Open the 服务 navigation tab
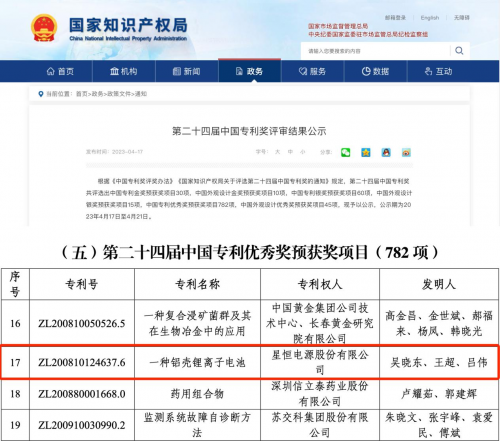The image size is (500, 441). (x=312, y=71)
